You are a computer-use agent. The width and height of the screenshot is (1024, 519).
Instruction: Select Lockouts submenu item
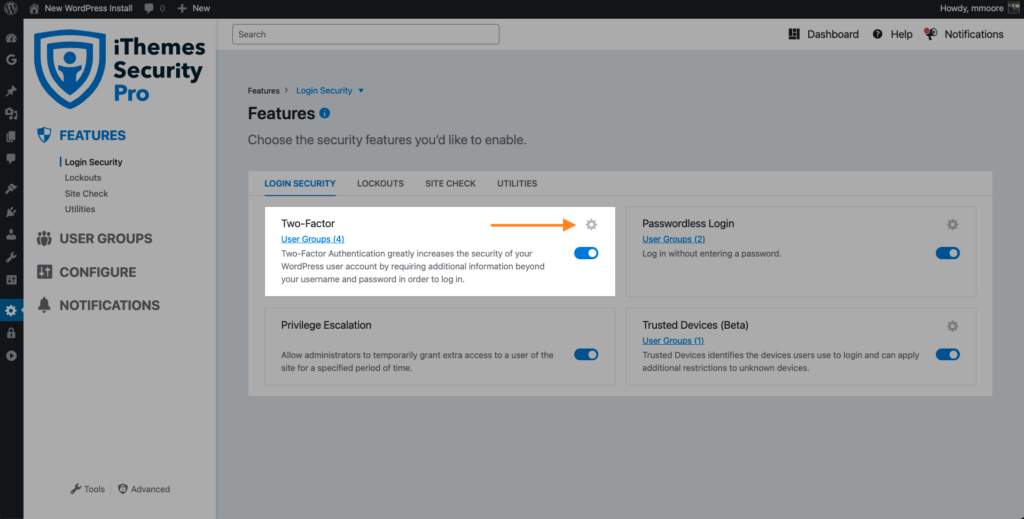(x=83, y=178)
